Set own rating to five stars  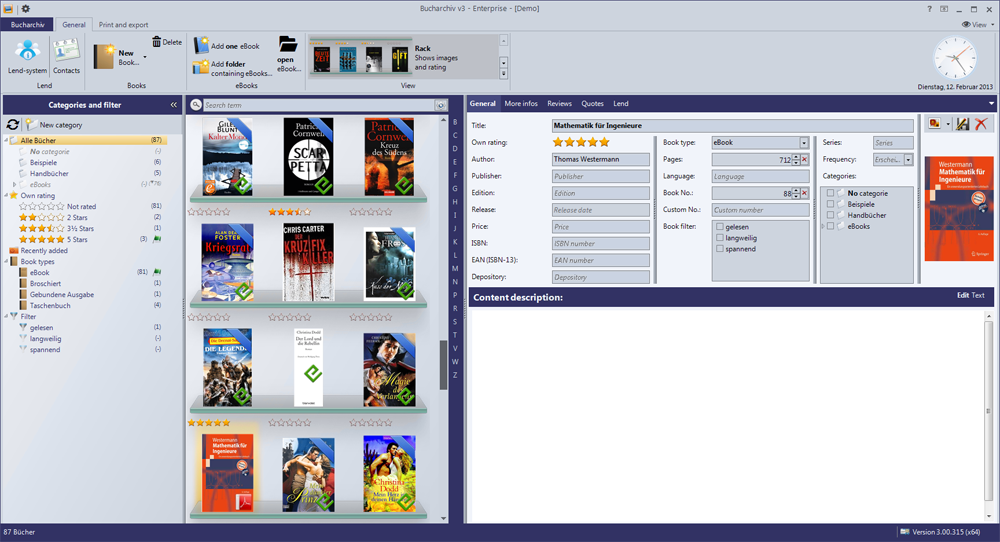[605, 142]
